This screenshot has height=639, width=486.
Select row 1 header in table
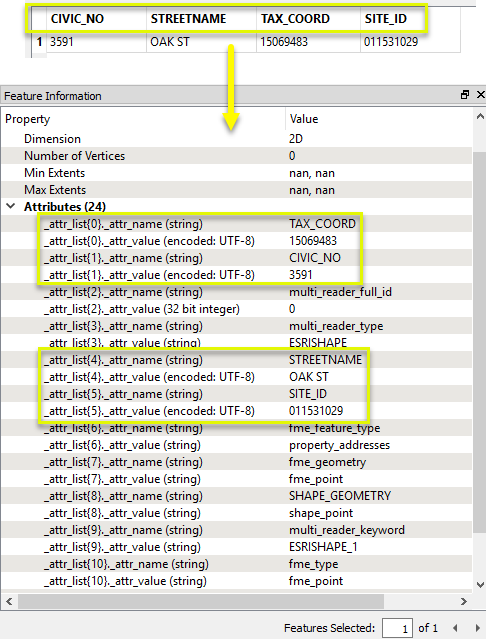tap(39, 42)
